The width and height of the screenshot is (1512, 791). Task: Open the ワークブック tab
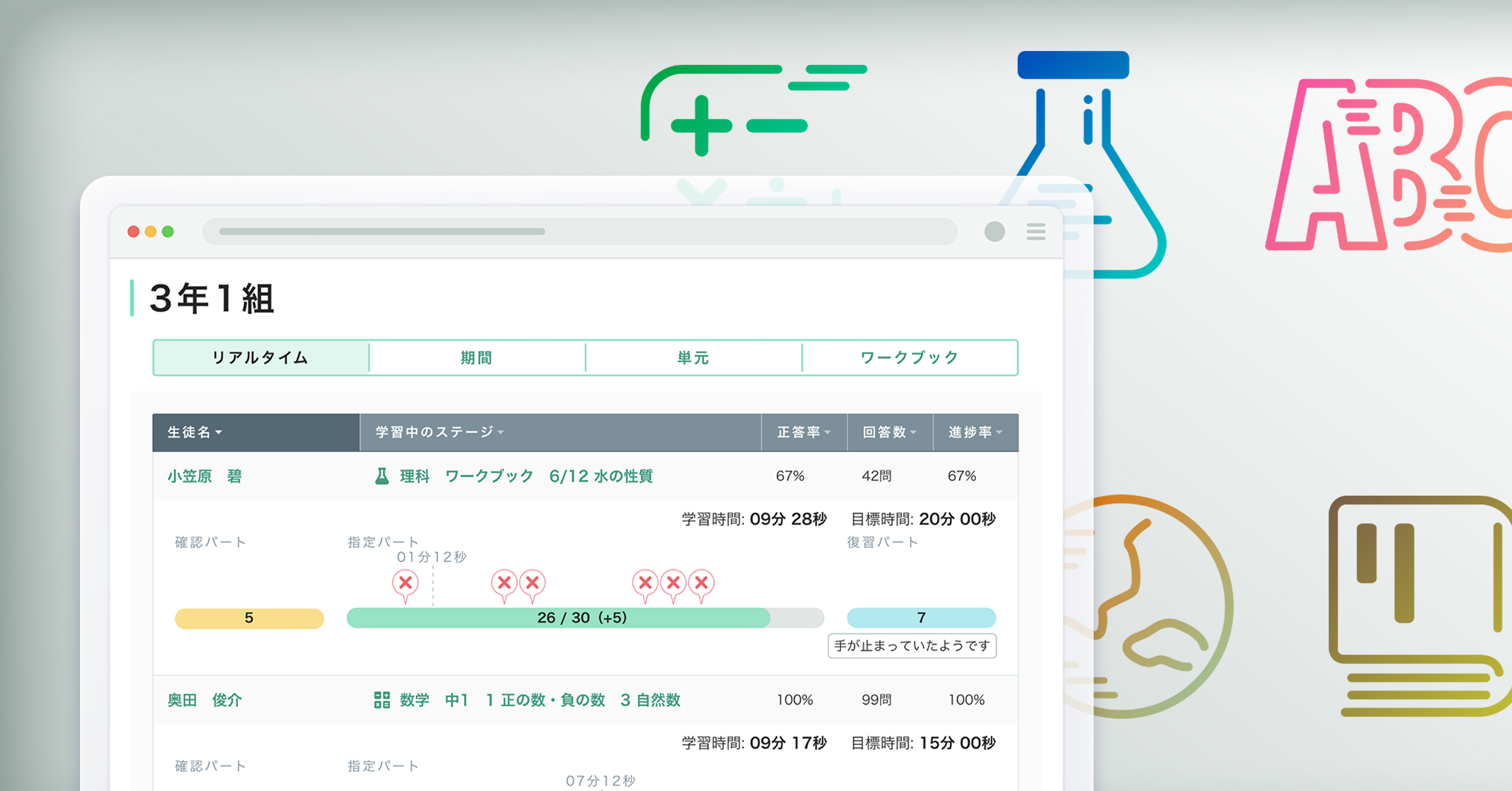(x=910, y=358)
